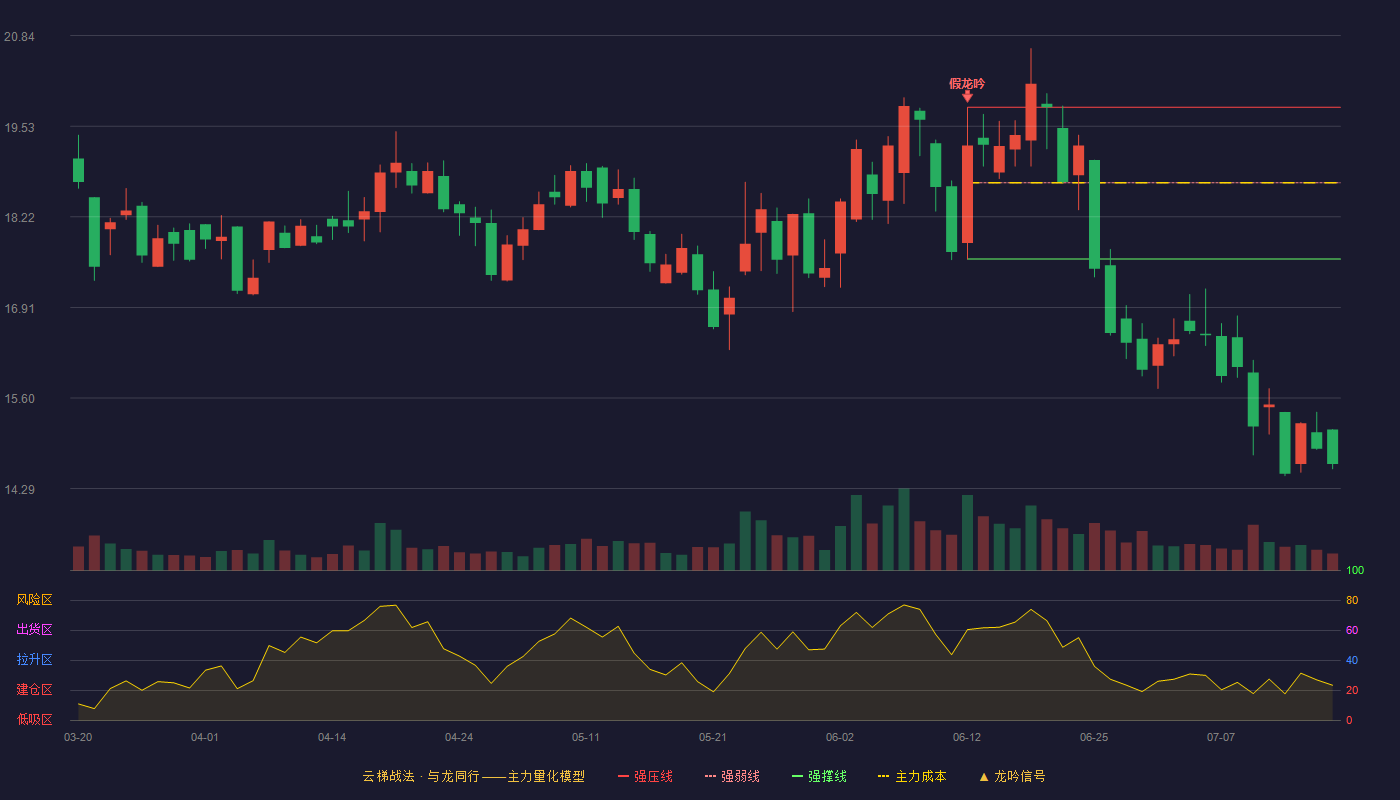The image size is (1400, 800).
Task: Click the 18.22 price axis label
Action: click(19, 218)
